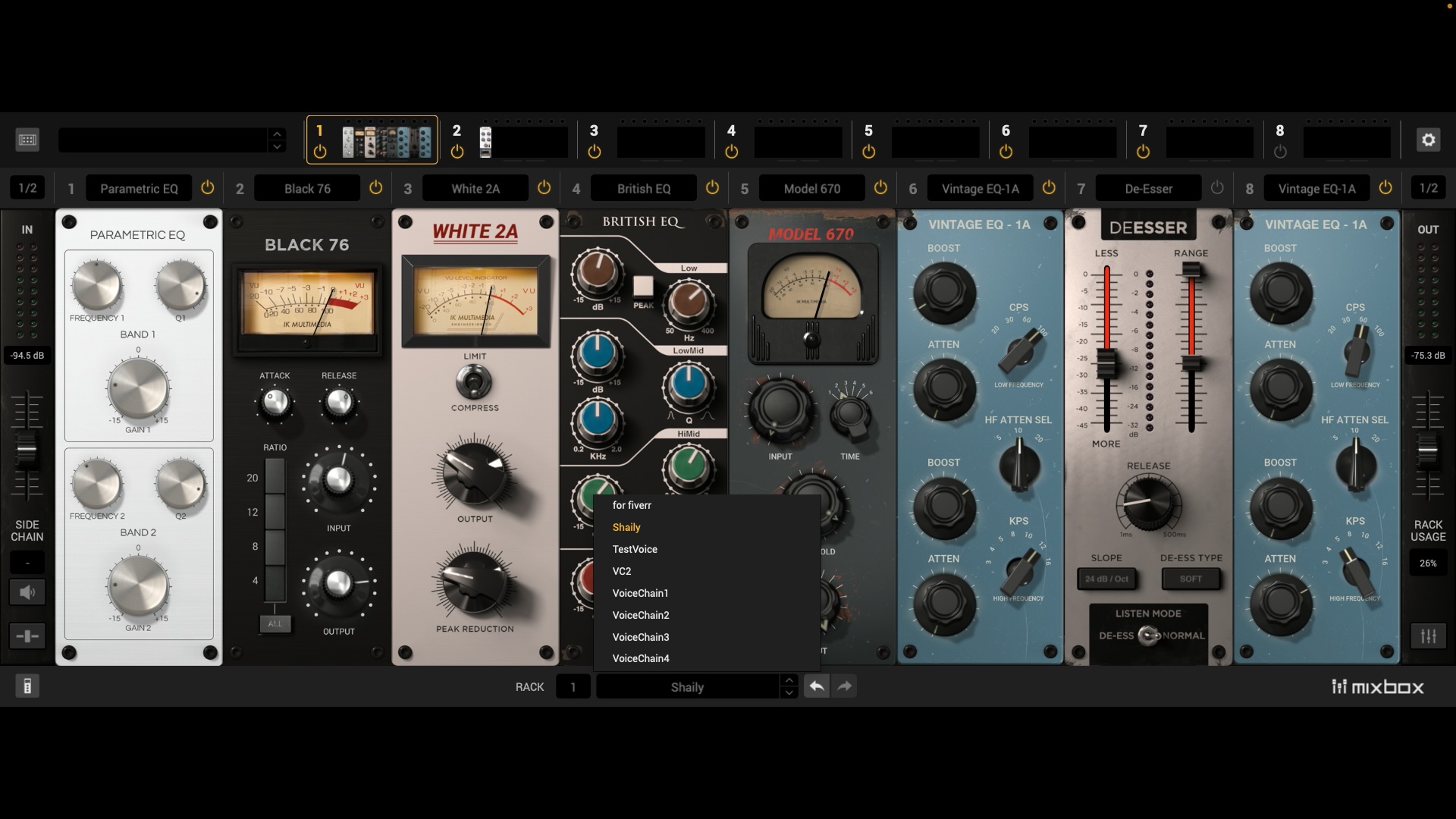The width and height of the screenshot is (1456, 819).
Task: Click the Black 76 ALL ratio button
Action: [275, 623]
